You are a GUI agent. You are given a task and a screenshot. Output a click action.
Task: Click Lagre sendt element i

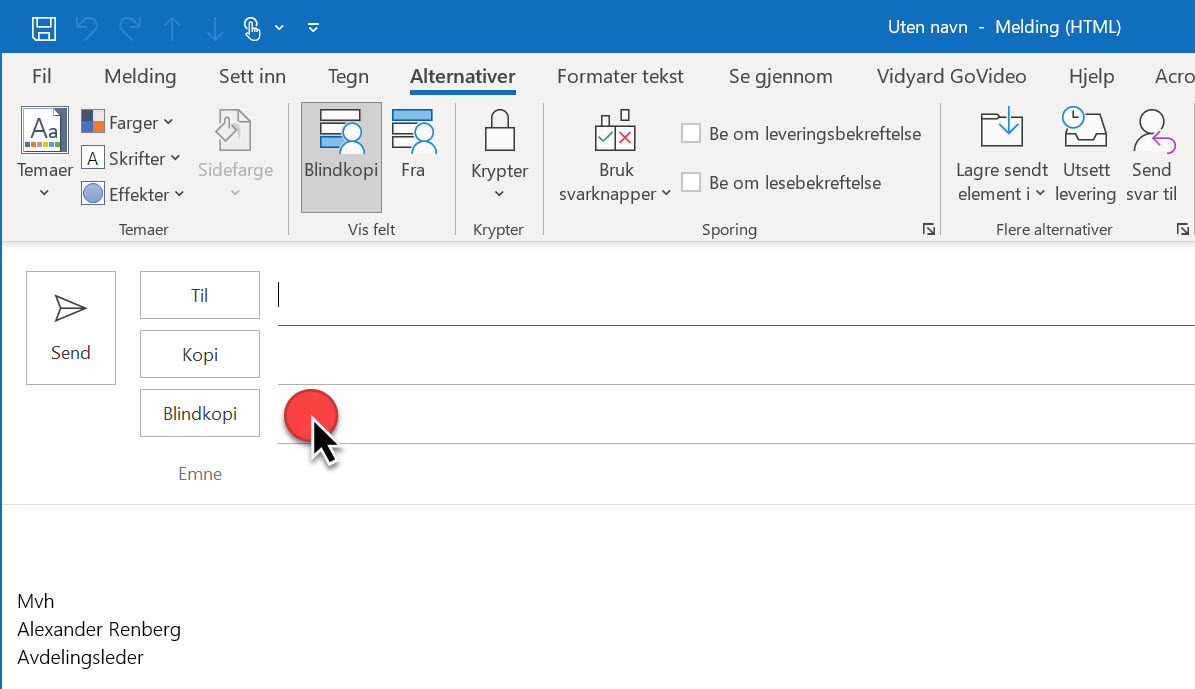pos(1000,155)
